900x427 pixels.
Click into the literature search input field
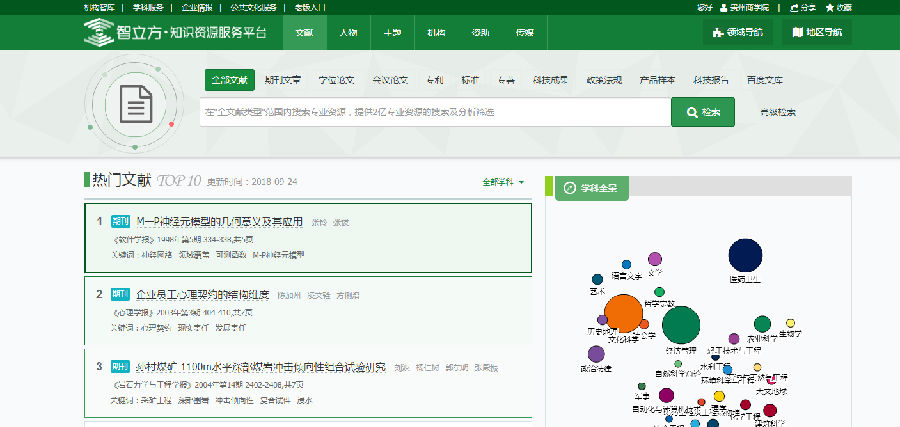(x=435, y=112)
